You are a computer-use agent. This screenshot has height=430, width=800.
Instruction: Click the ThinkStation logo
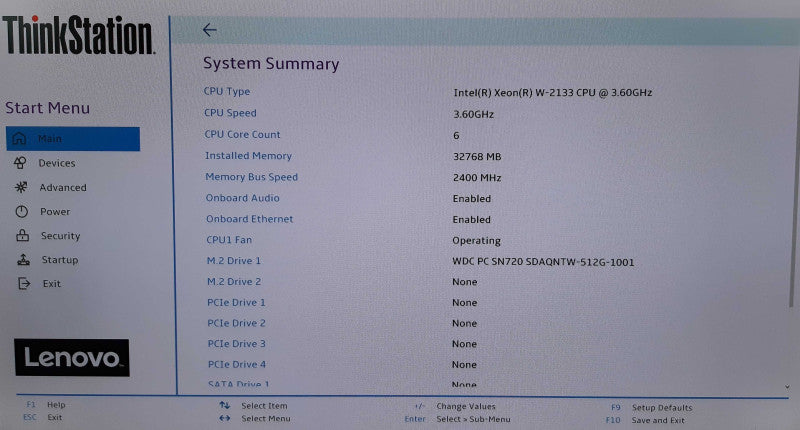pyautogui.click(x=78, y=35)
